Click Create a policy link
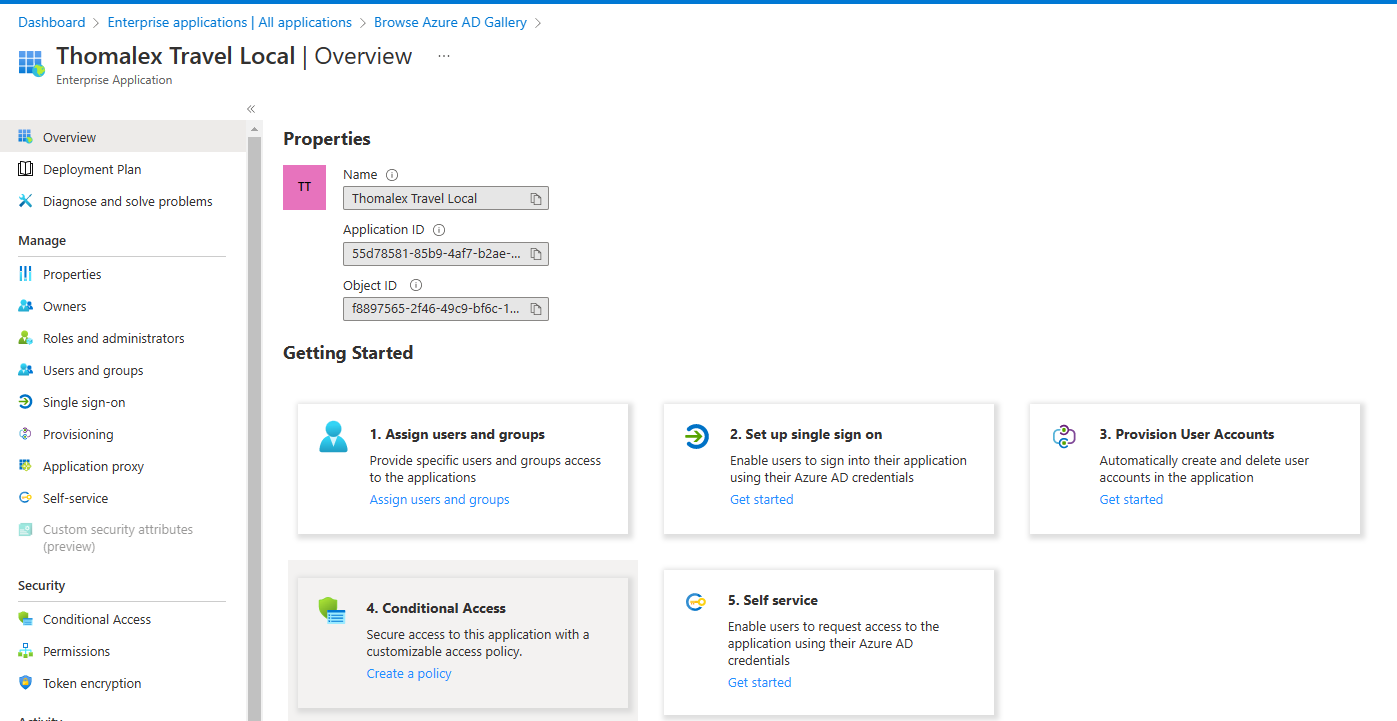The width and height of the screenshot is (1397, 721). [x=409, y=673]
